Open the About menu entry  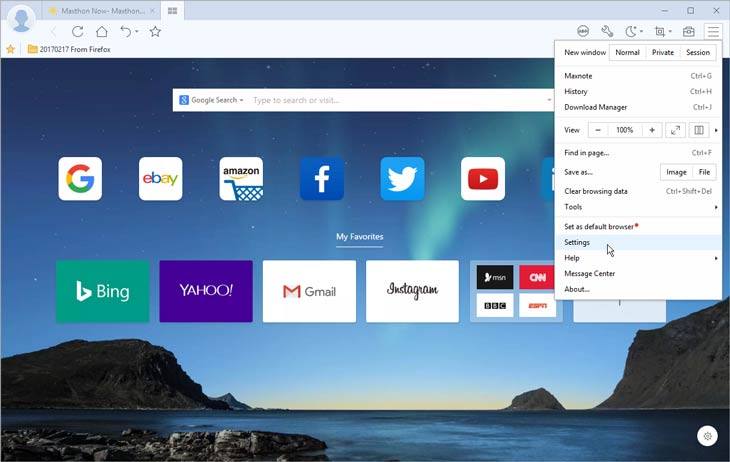point(638,289)
